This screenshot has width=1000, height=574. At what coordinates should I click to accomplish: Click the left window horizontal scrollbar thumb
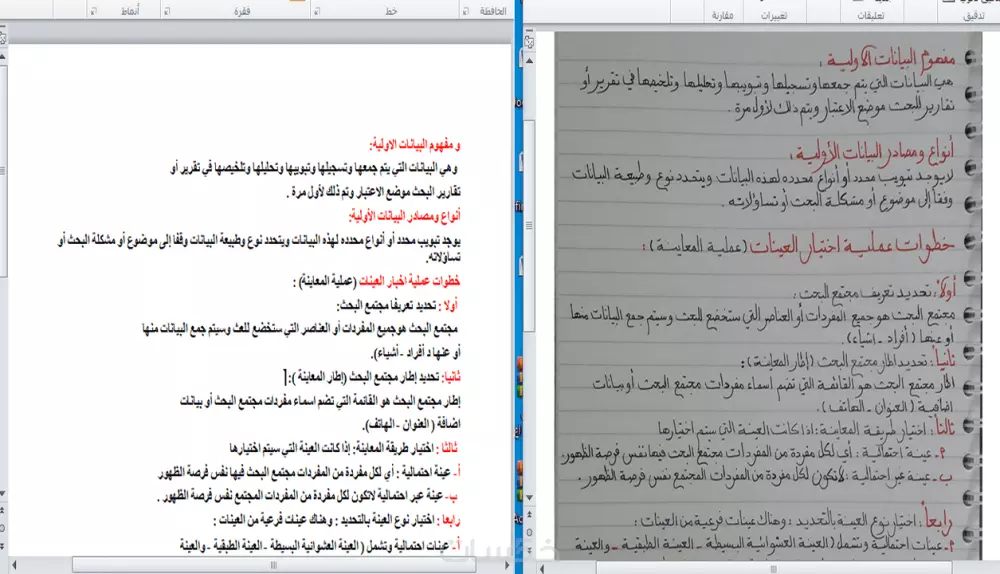[x=274, y=565]
